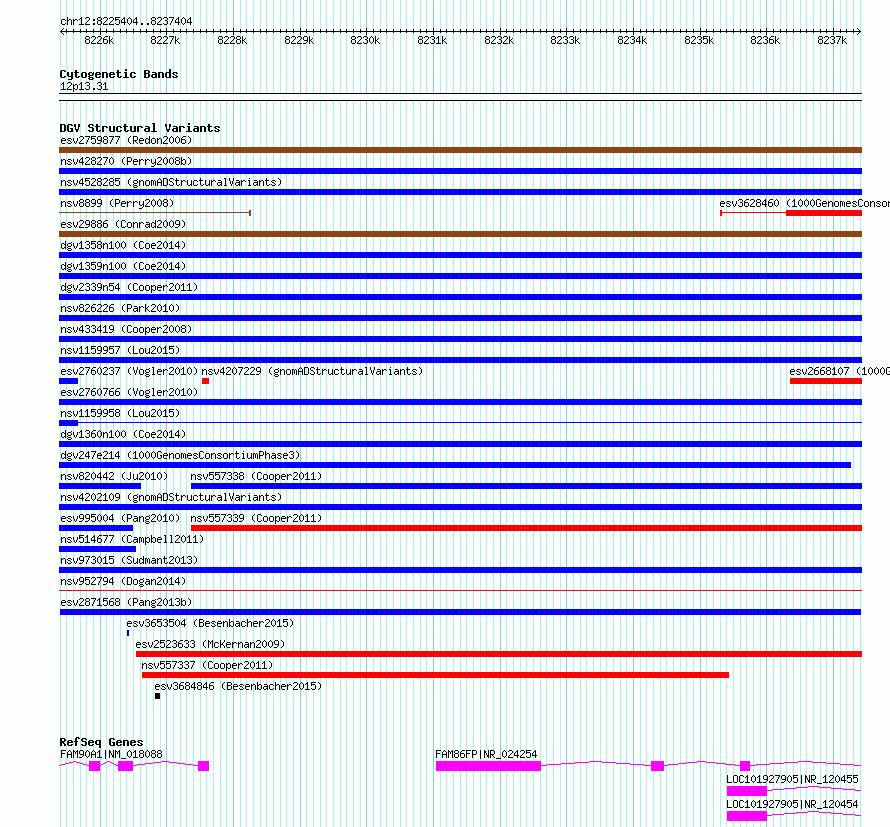Select esv2871568 (Pang2013b) label
The width and height of the screenshot is (890, 827).
pos(126,602)
